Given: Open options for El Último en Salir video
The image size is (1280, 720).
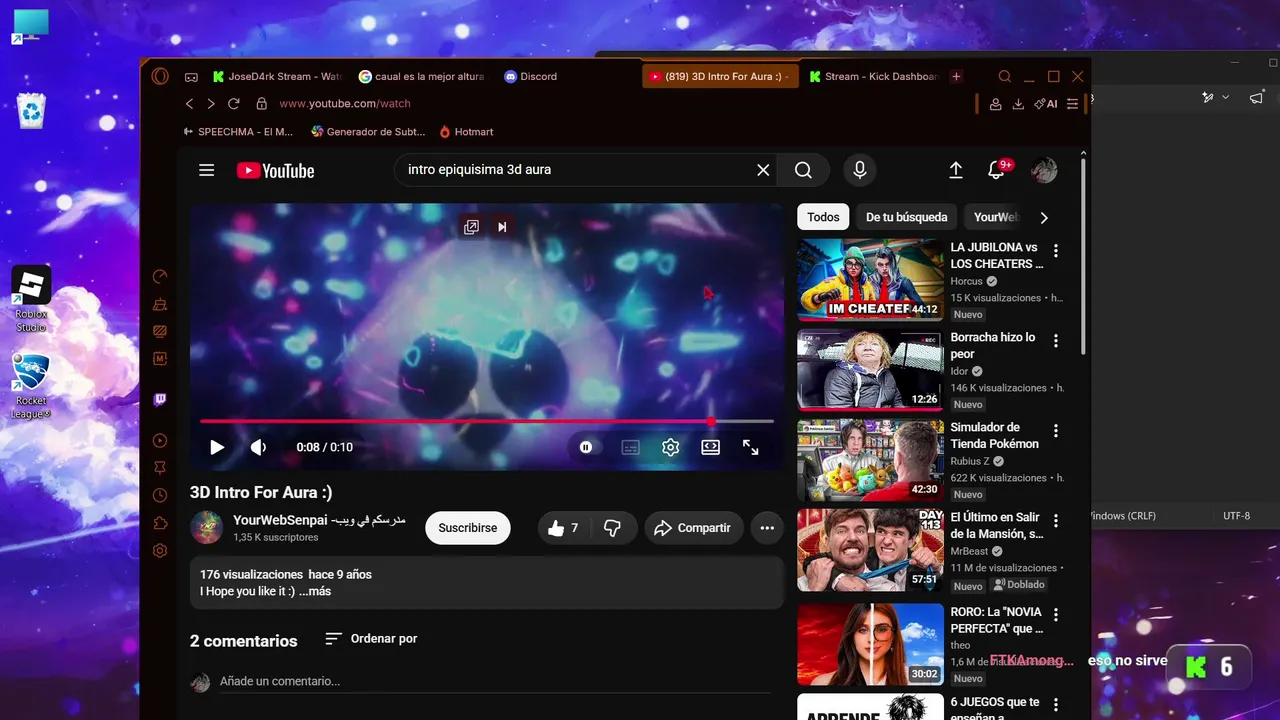Looking at the screenshot, I should (x=1056, y=521).
